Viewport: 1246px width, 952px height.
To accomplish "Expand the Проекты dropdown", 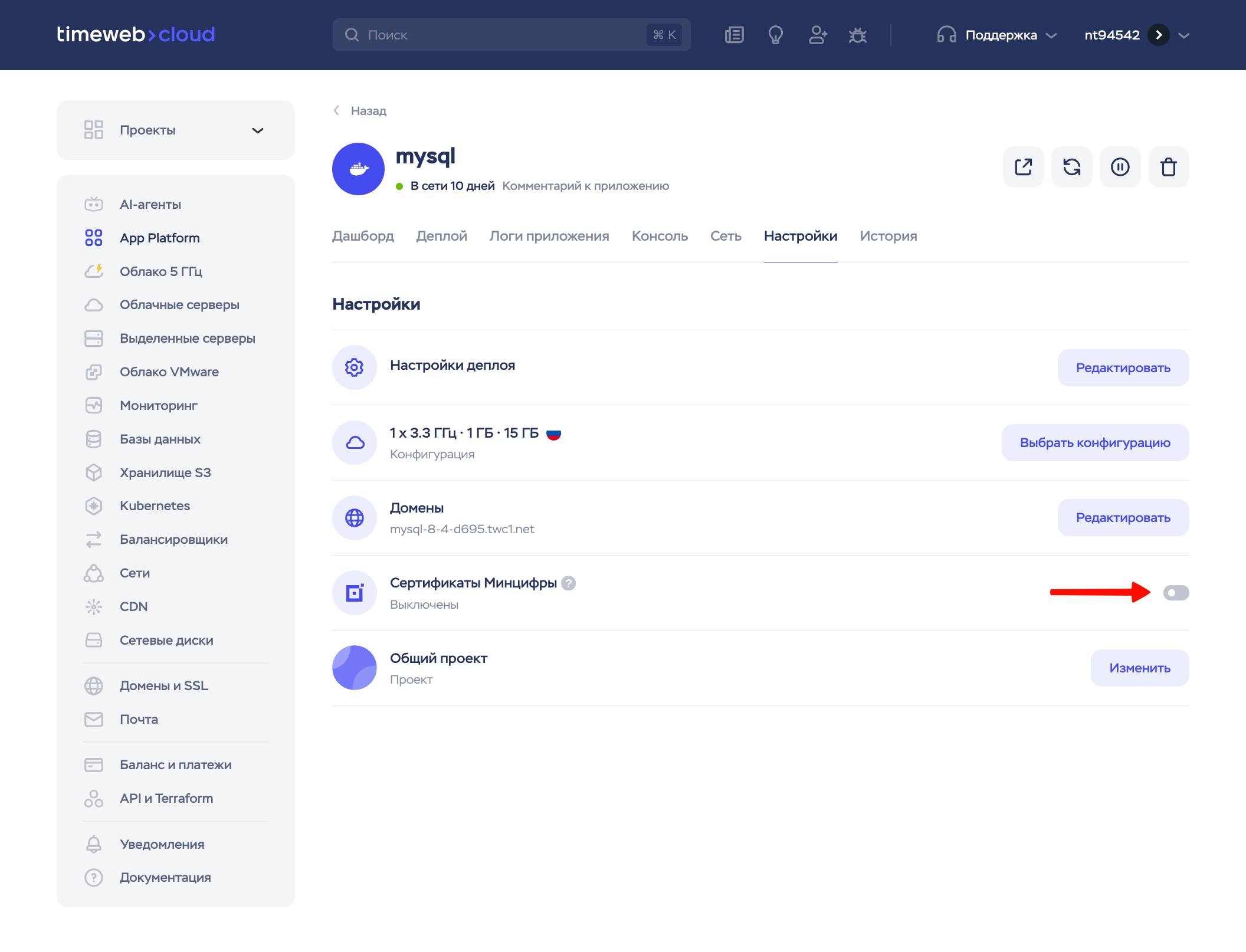I will tap(176, 130).
